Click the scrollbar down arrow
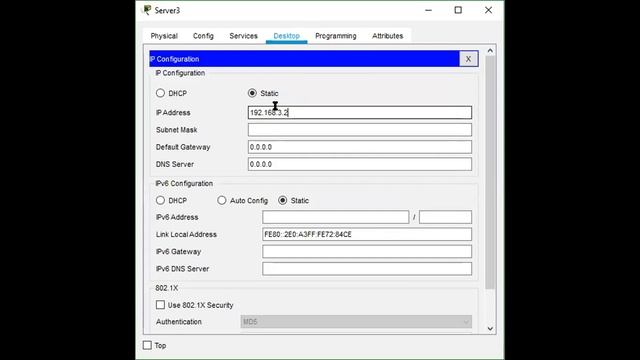640x360 pixels. coord(490,329)
